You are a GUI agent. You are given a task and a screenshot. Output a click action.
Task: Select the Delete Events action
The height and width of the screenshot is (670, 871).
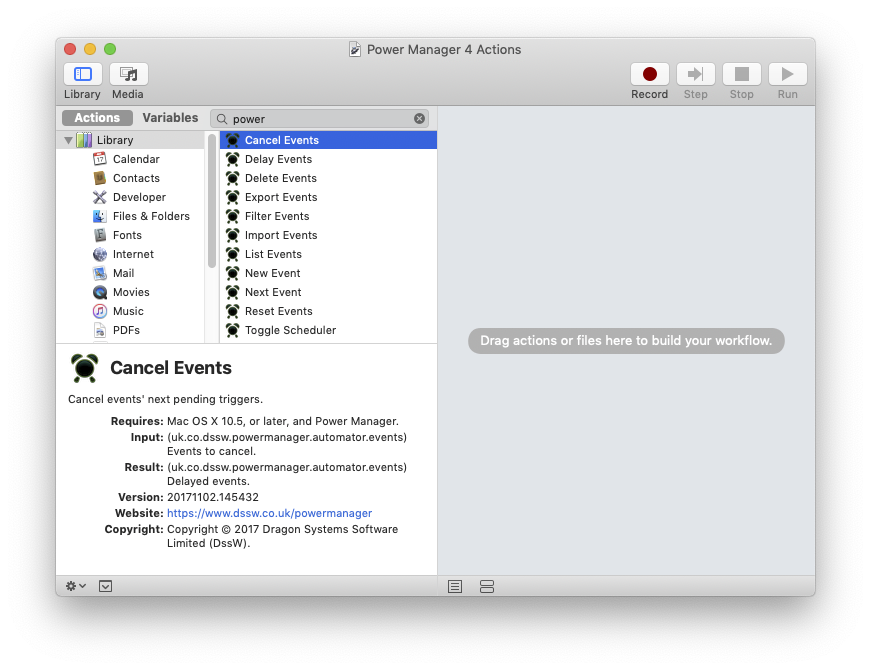click(x=328, y=178)
